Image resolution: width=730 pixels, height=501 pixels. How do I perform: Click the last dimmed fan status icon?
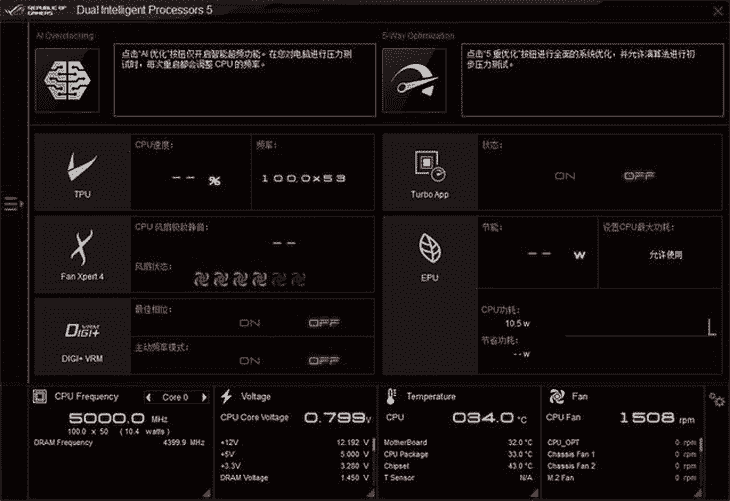point(298,279)
